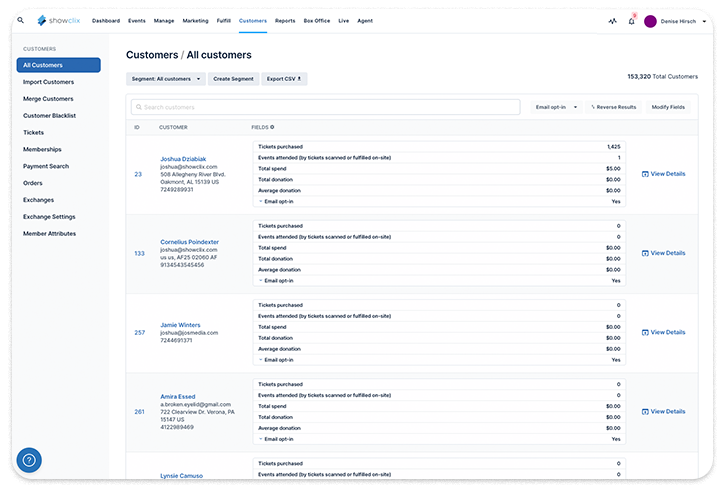Open Amira Essed's customer name link
Viewport: 724px width, 488px height.
(179, 397)
